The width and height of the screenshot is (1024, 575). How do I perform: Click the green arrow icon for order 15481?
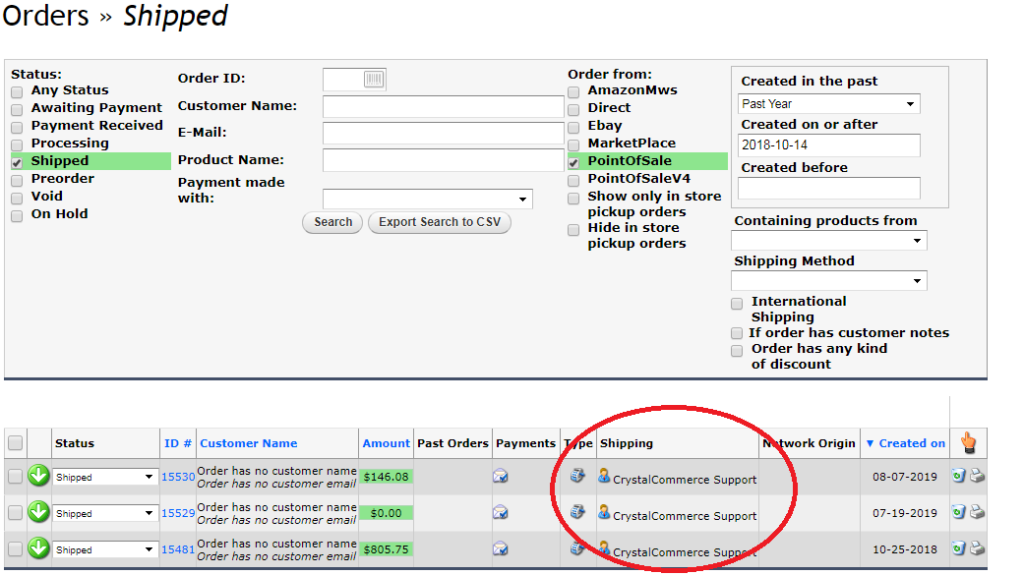tap(39, 548)
